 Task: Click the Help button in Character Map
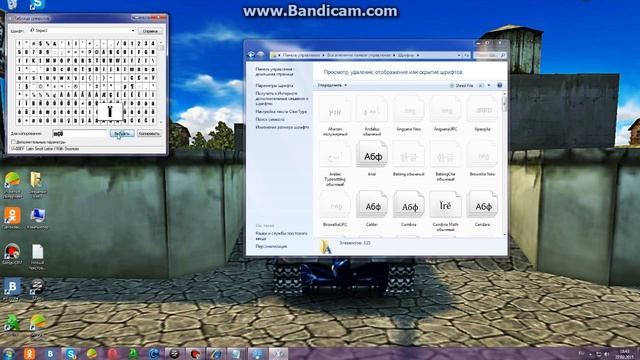click(150, 31)
